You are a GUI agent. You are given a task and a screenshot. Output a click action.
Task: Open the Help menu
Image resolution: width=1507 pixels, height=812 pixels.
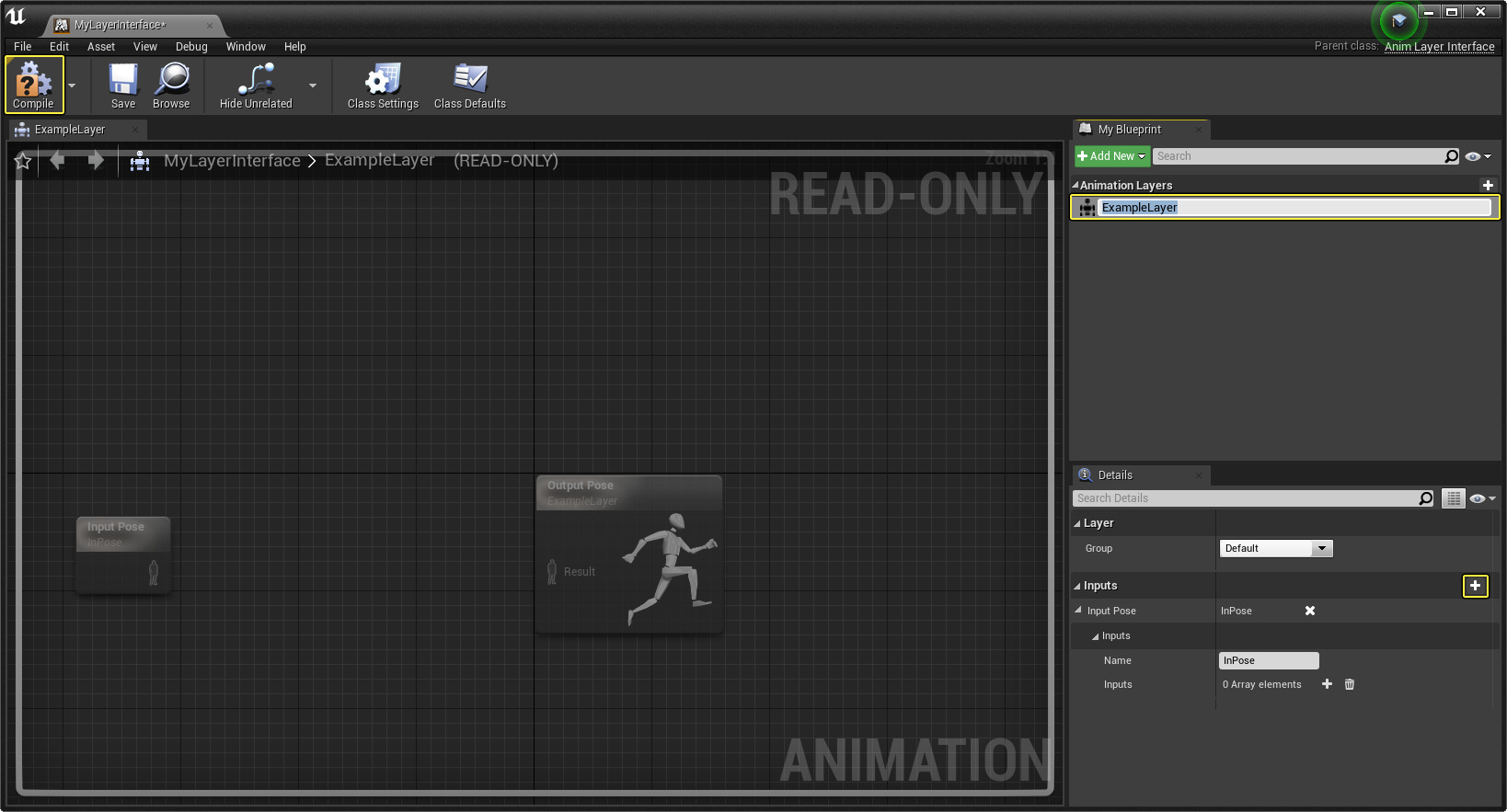click(x=294, y=47)
